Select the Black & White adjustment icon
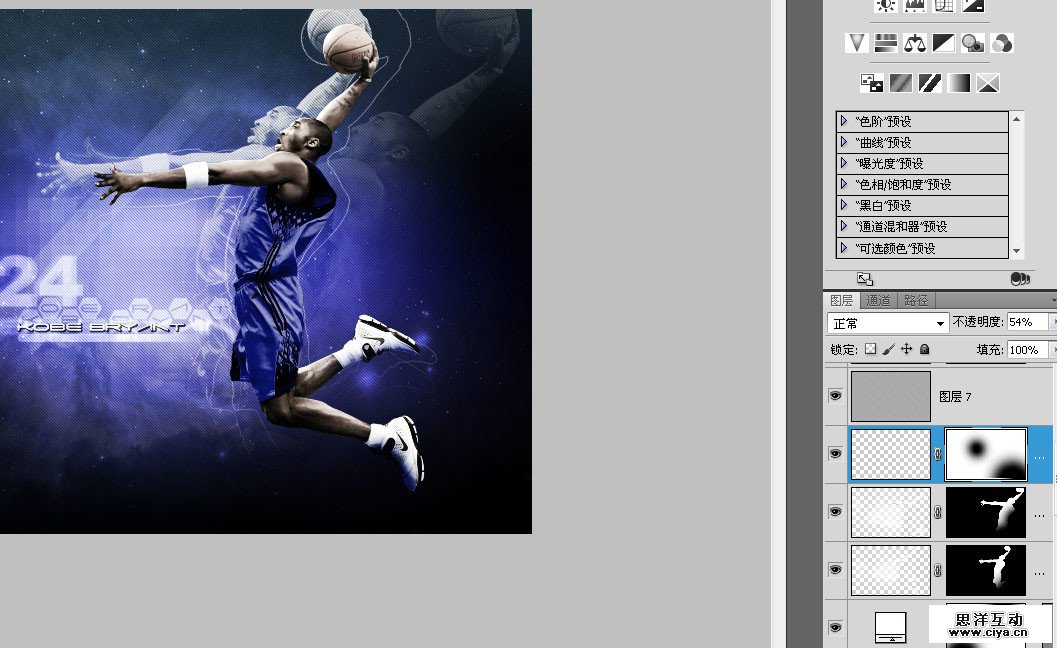 [x=943, y=43]
